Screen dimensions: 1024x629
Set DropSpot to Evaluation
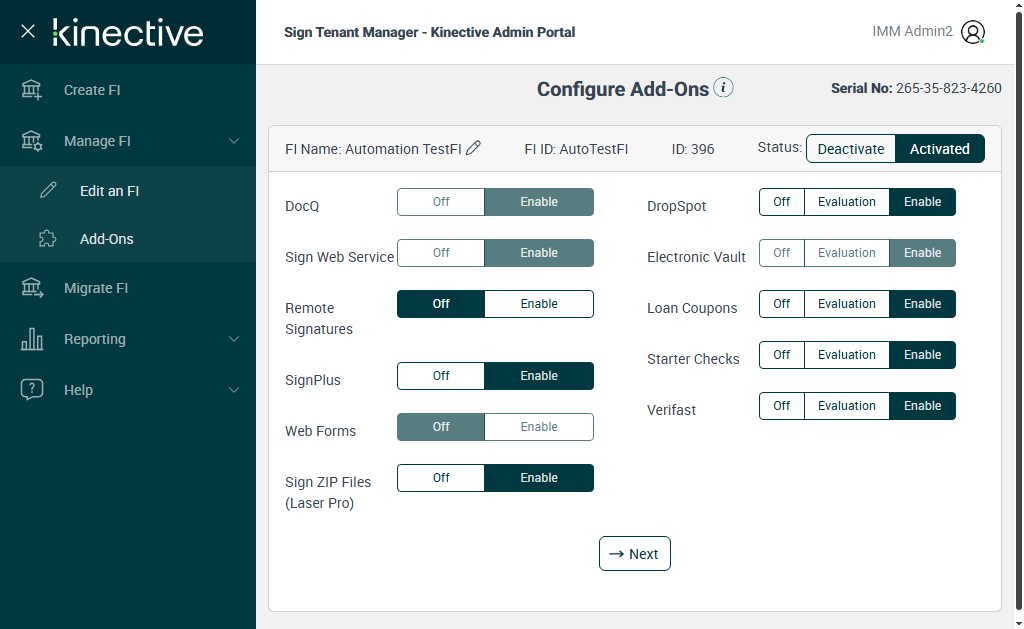(846, 202)
